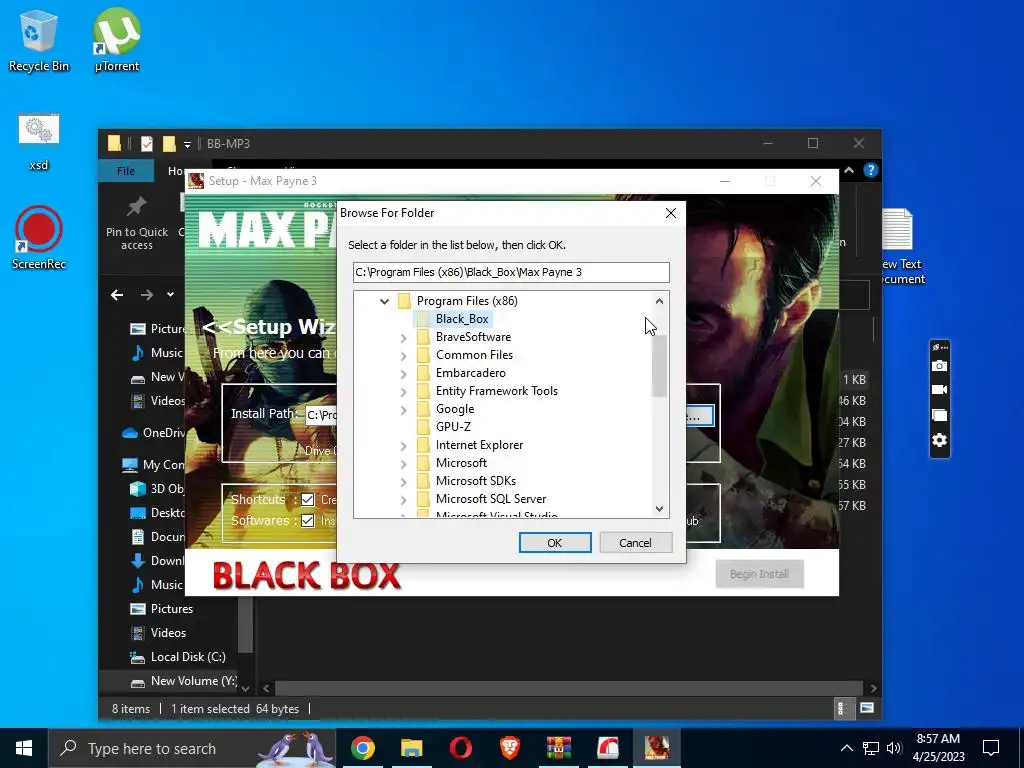Toggle the Softwares checkbox in setup

[x=308, y=520]
